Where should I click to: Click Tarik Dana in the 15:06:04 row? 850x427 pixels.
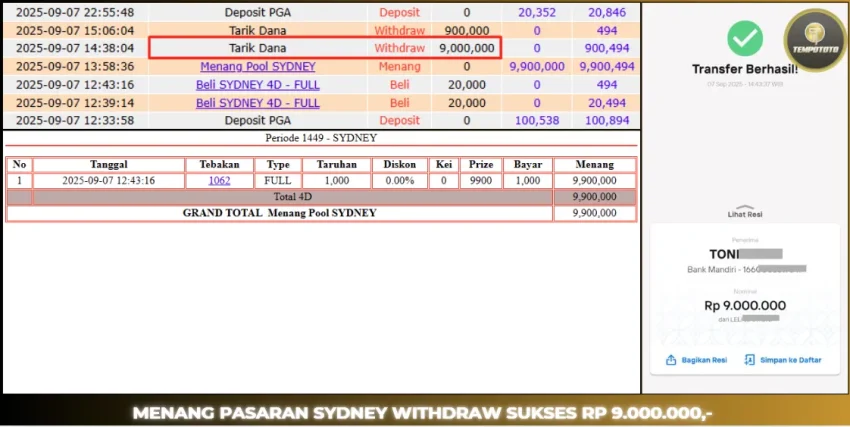click(257, 30)
